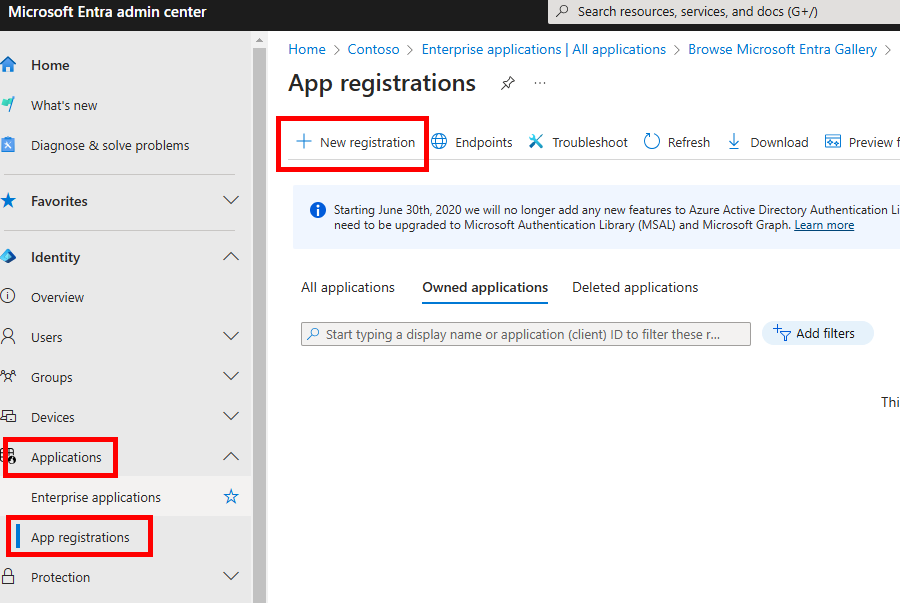Click the Favorites star icon
This screenshot has width=900, height=603.
(x=7, y=201)
